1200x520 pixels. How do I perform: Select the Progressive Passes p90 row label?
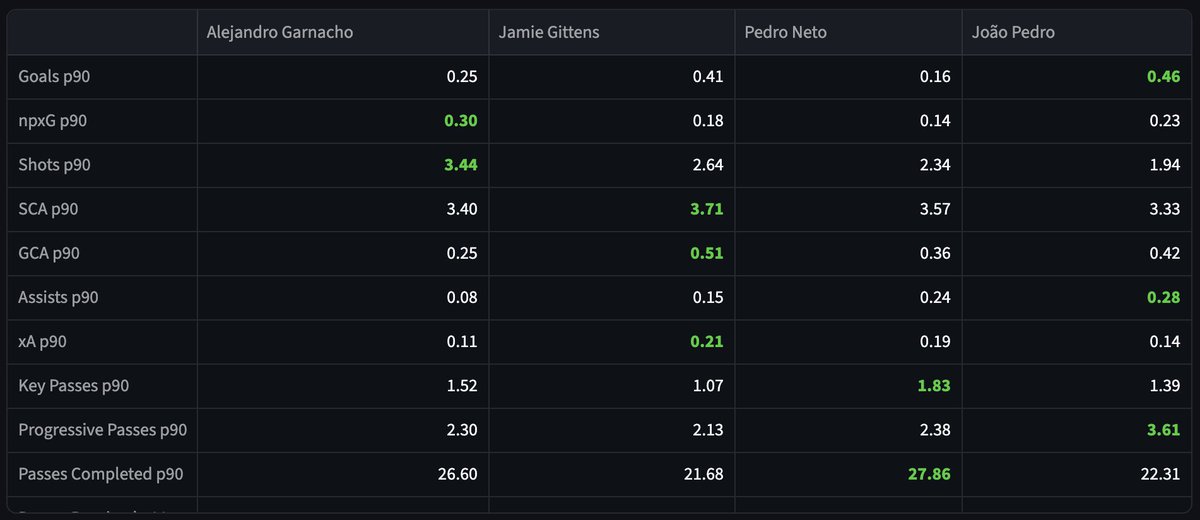coord(103,430)
